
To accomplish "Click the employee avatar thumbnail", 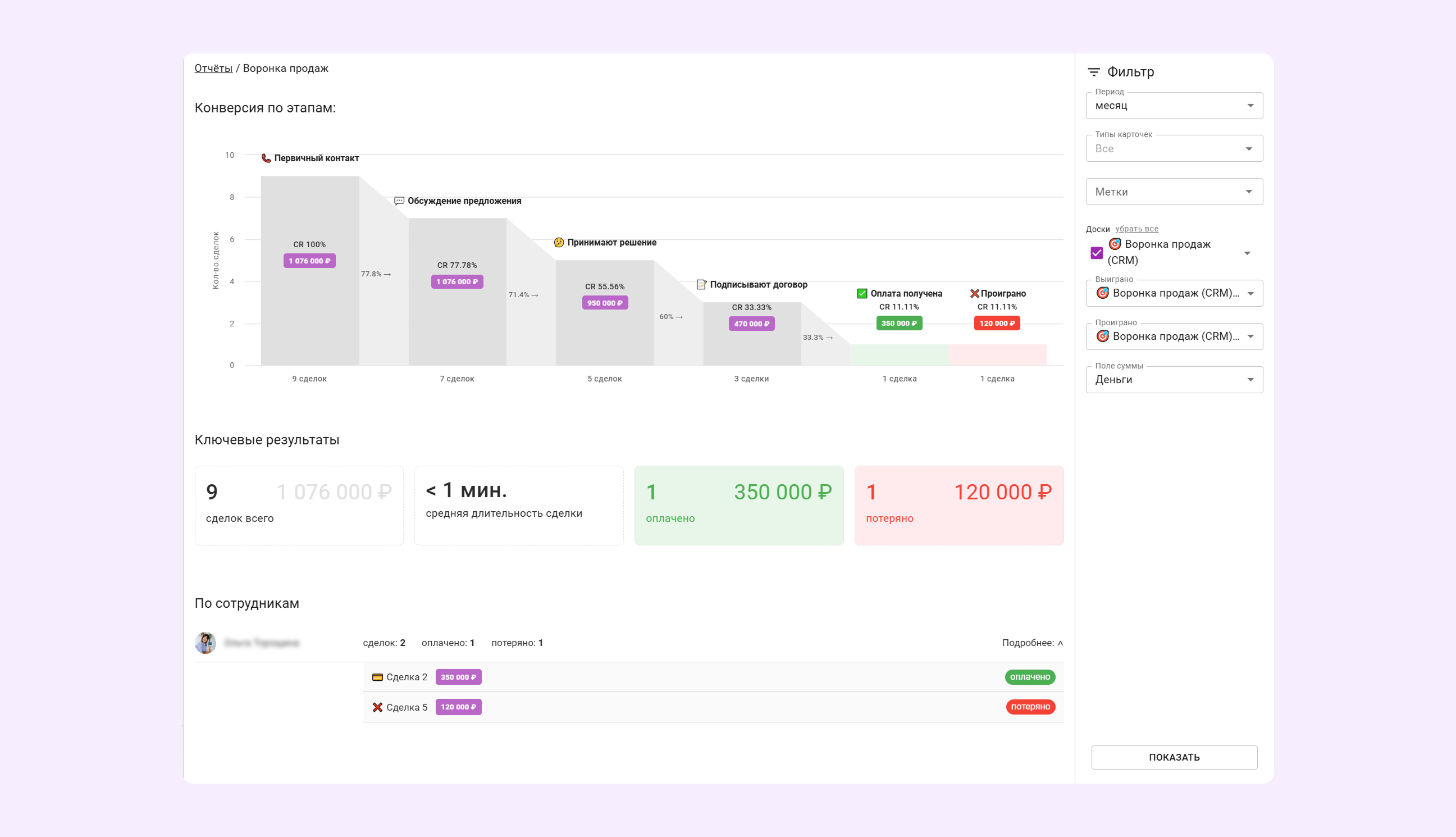I will pos(206,643).
